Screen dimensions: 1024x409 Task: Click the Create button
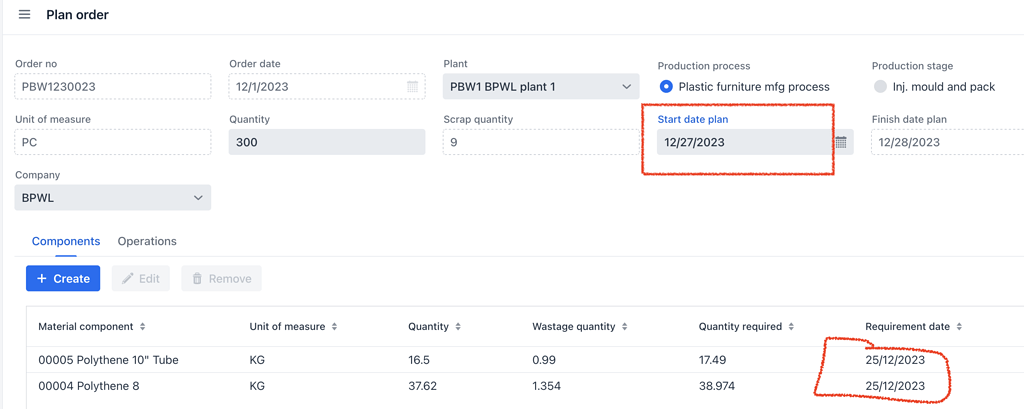point(63,278)
